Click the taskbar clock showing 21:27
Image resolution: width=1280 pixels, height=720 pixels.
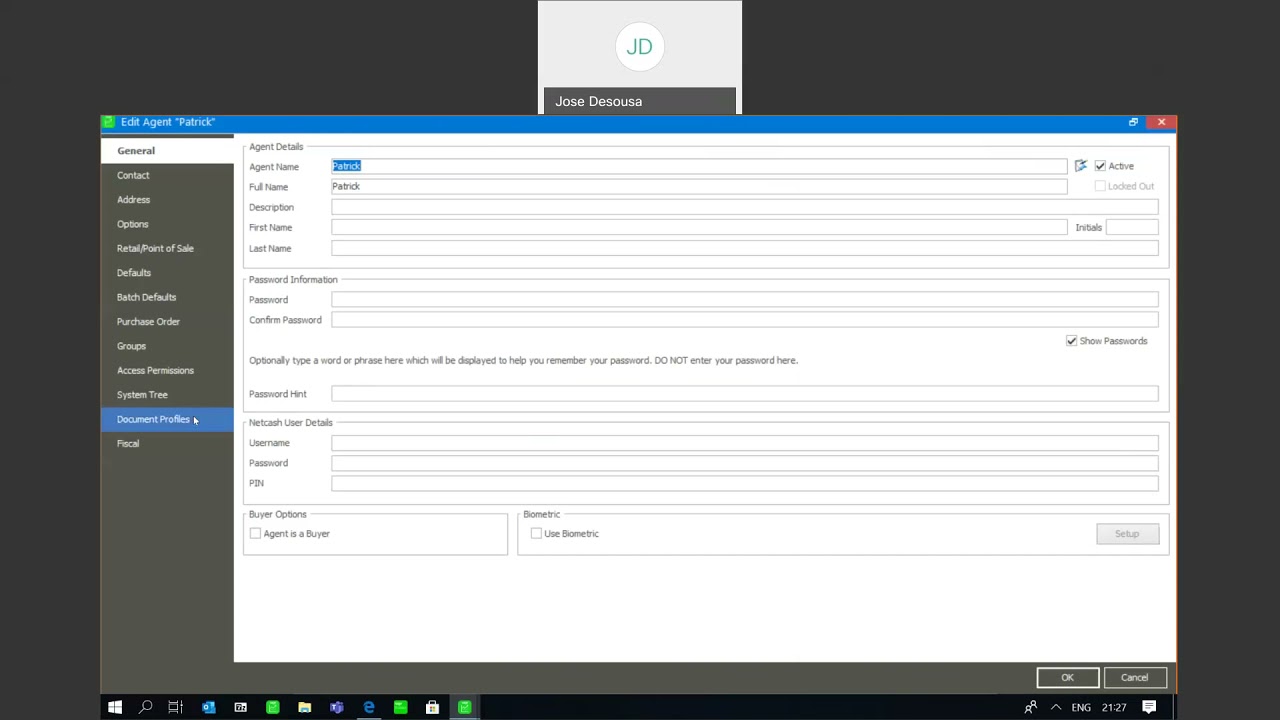(1114, 707)
